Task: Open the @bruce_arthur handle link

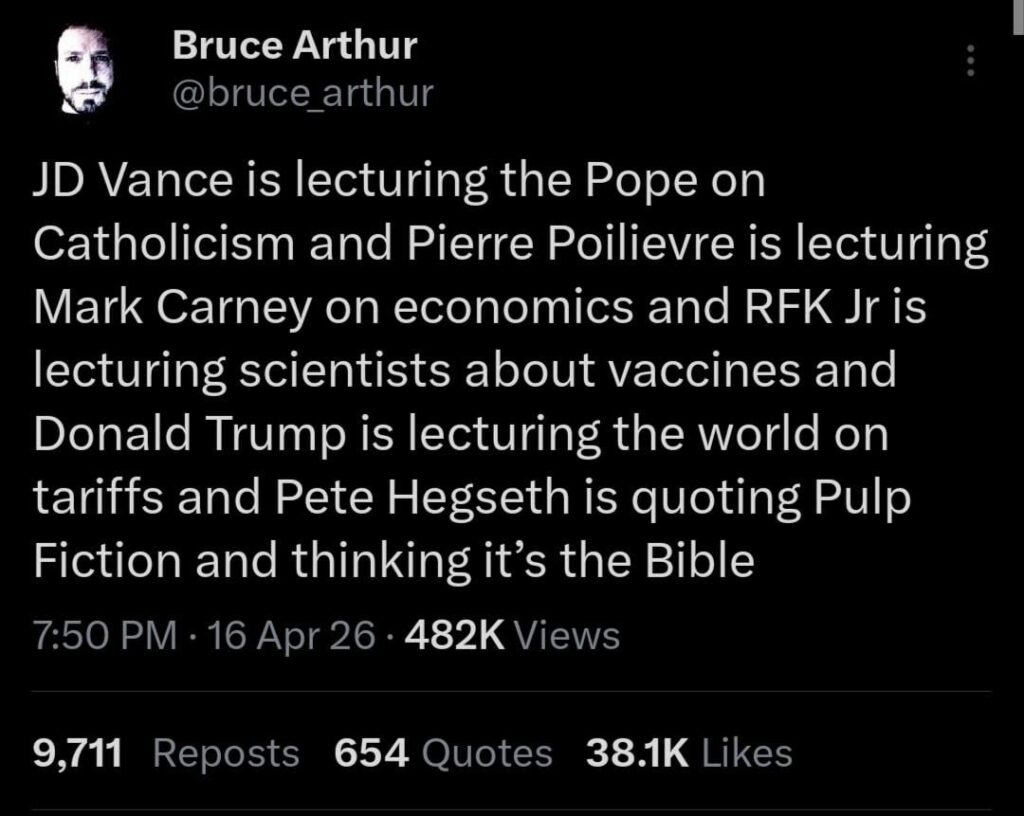Action: [303, 92]
